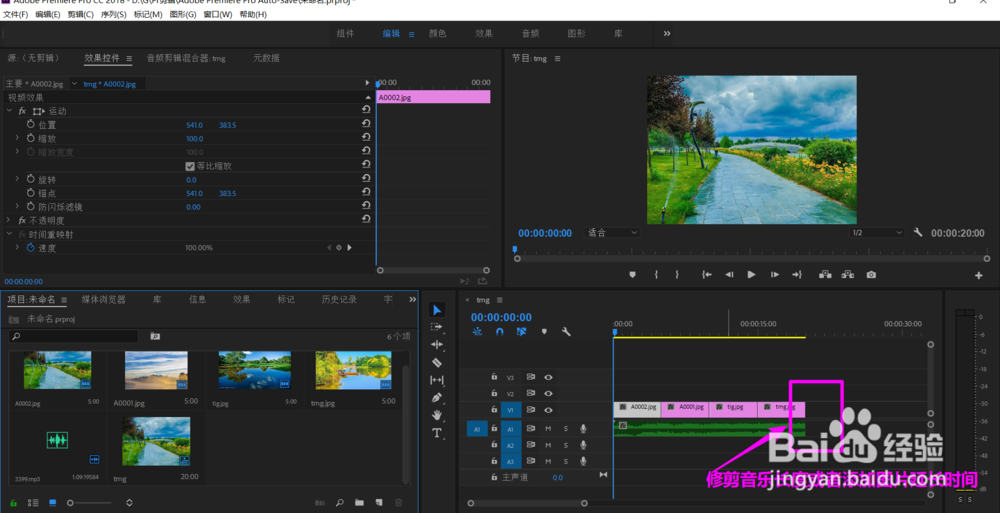Select the Hand tool
This screenshot has height=513, width=1000.
click(437, 415)
